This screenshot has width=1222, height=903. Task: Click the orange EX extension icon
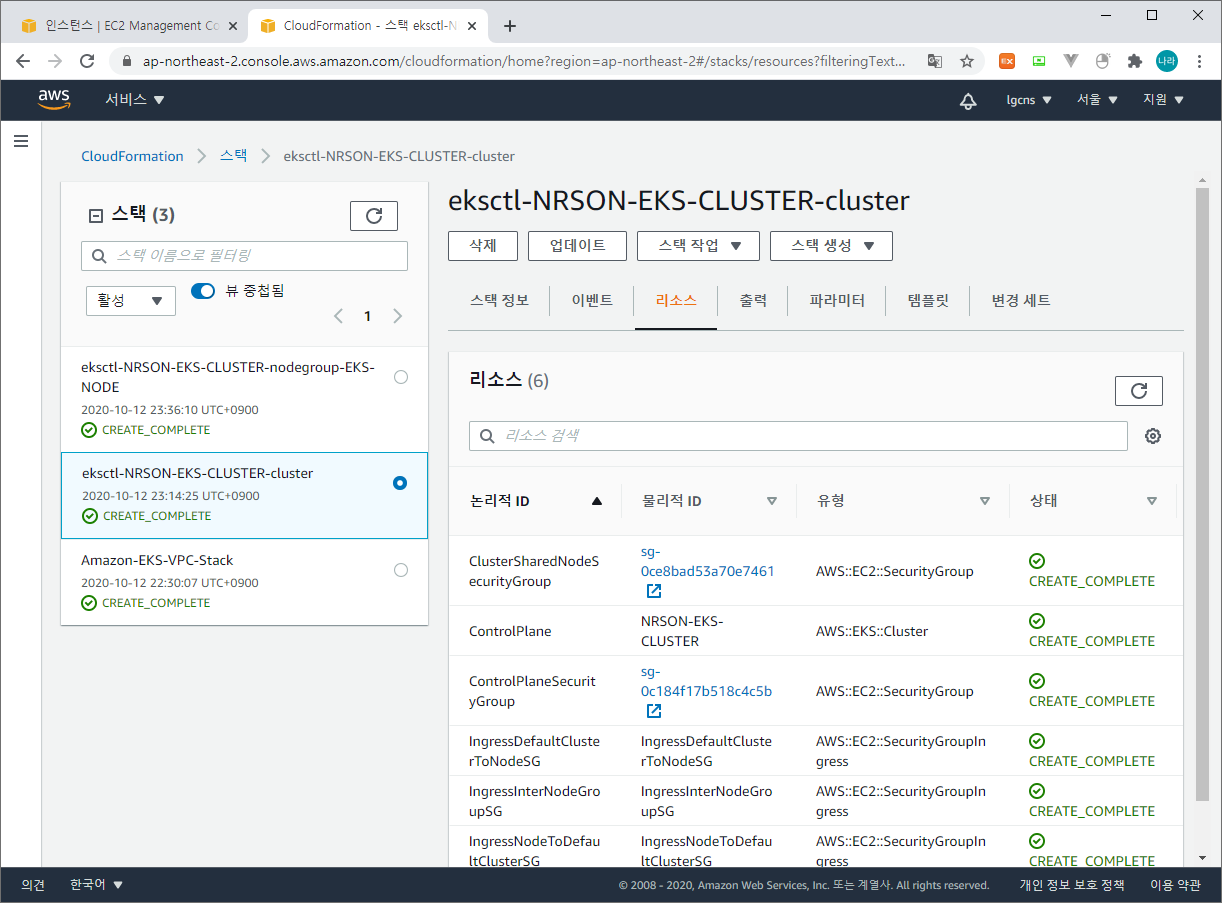(x=1007, y=61)
